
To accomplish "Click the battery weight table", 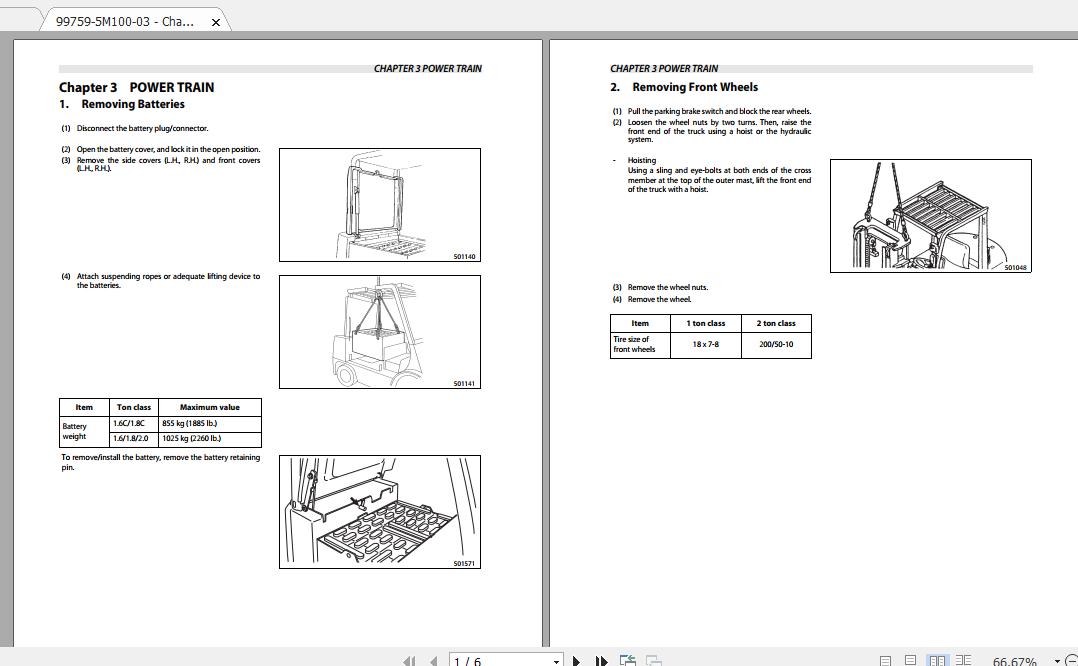I will [x=160, y=422].
